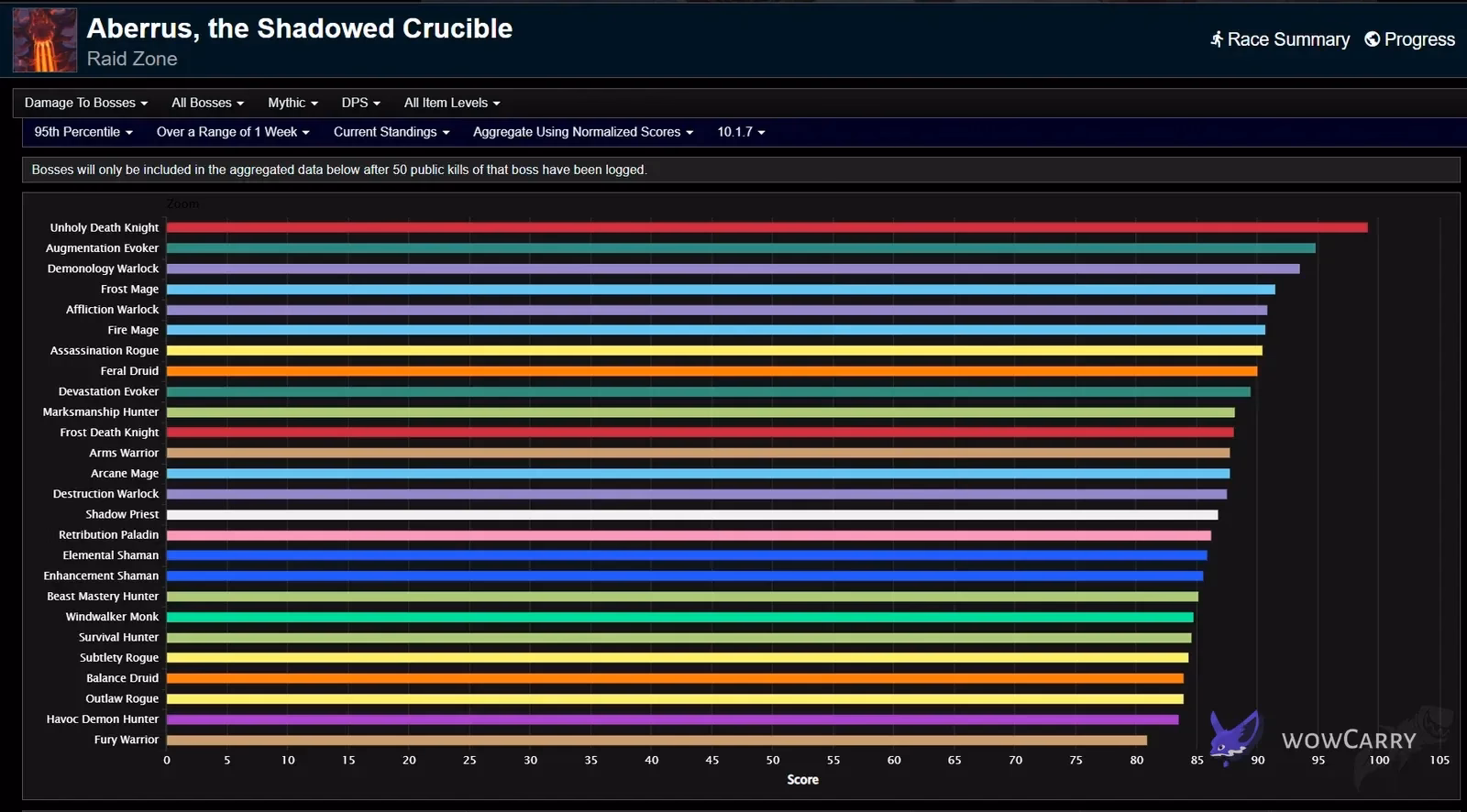Expand the All Item Levels dropdown

pos(452,103)
